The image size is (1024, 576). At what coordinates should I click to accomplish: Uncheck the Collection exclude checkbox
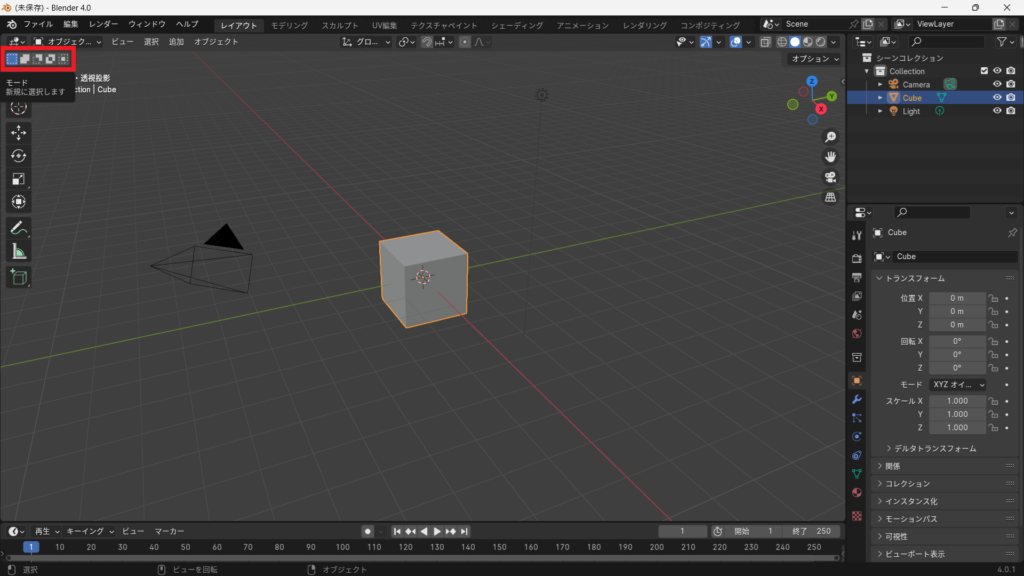pyautogui.click(x=984, y=71)
